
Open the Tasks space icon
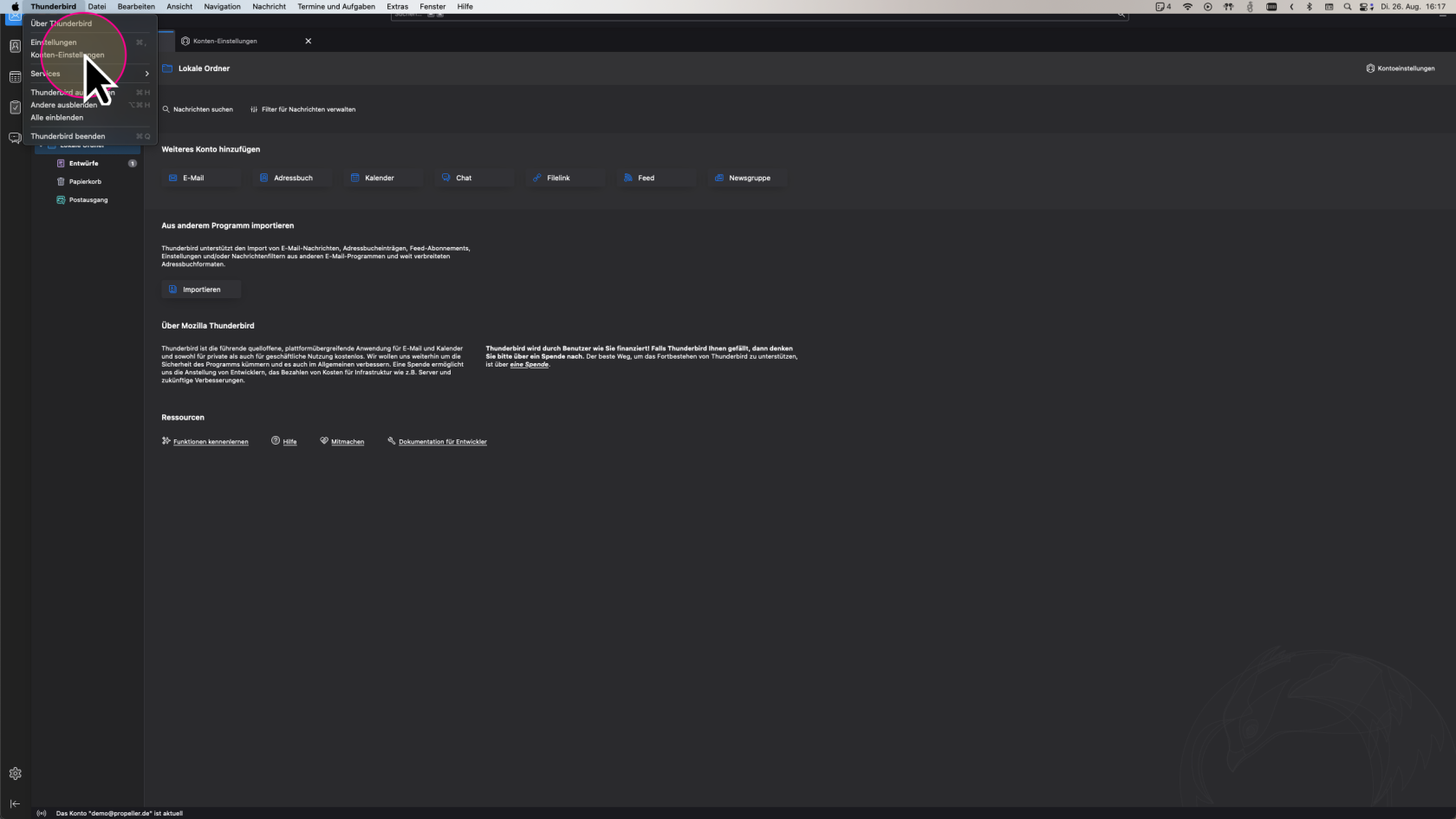click(15, 107)
